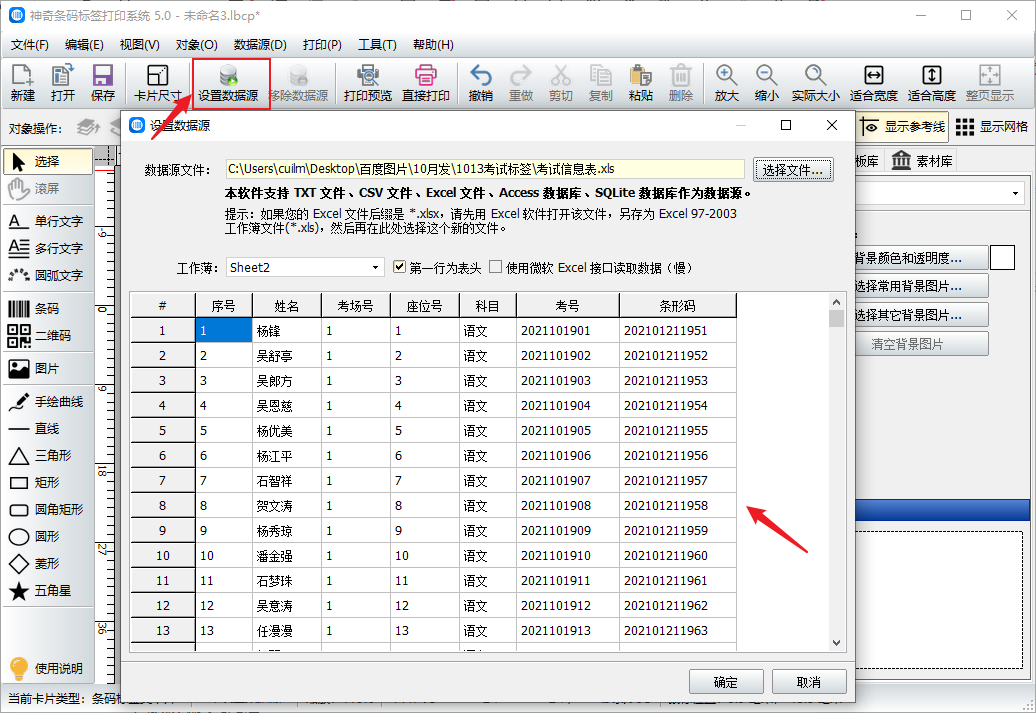Click the 选择文件... button

pos(793,170)
